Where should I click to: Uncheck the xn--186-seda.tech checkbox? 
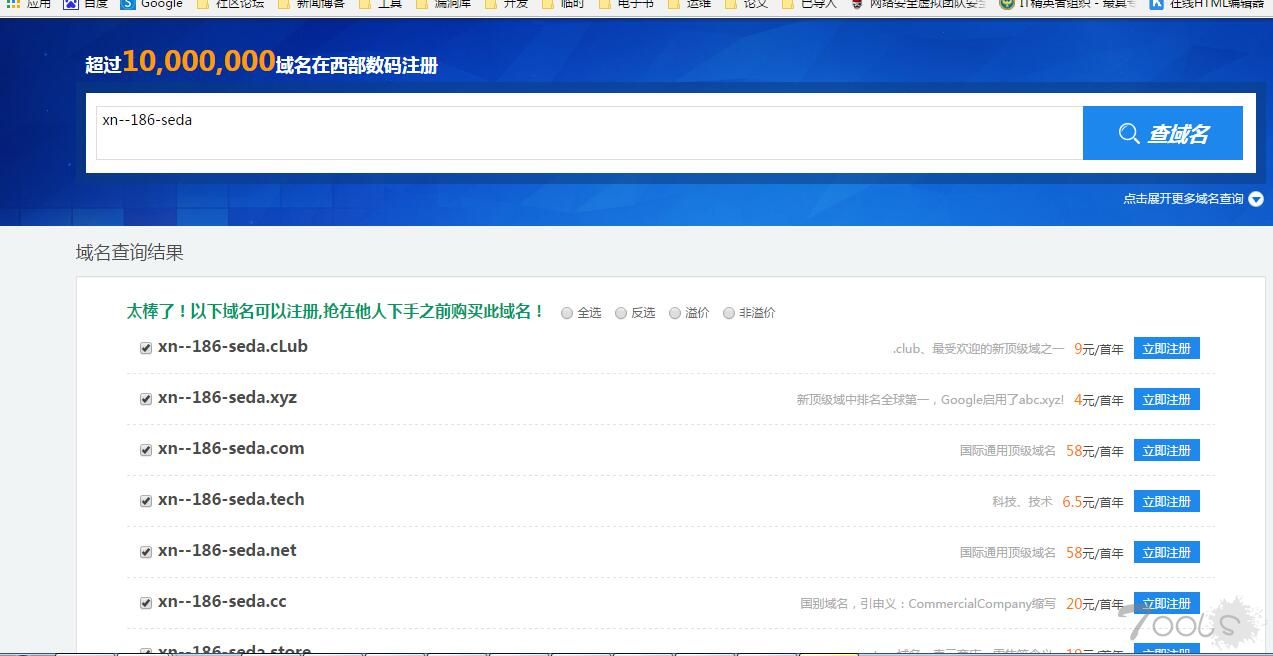point(146,501)
